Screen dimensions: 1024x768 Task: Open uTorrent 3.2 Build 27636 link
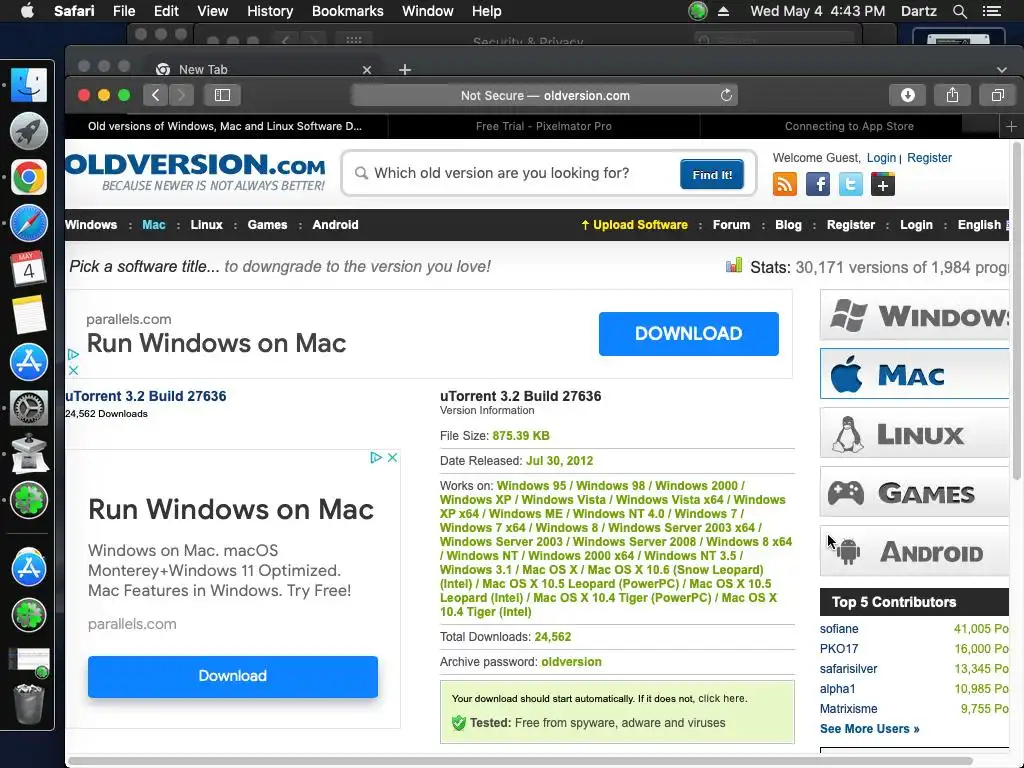[x=146, y=396]
